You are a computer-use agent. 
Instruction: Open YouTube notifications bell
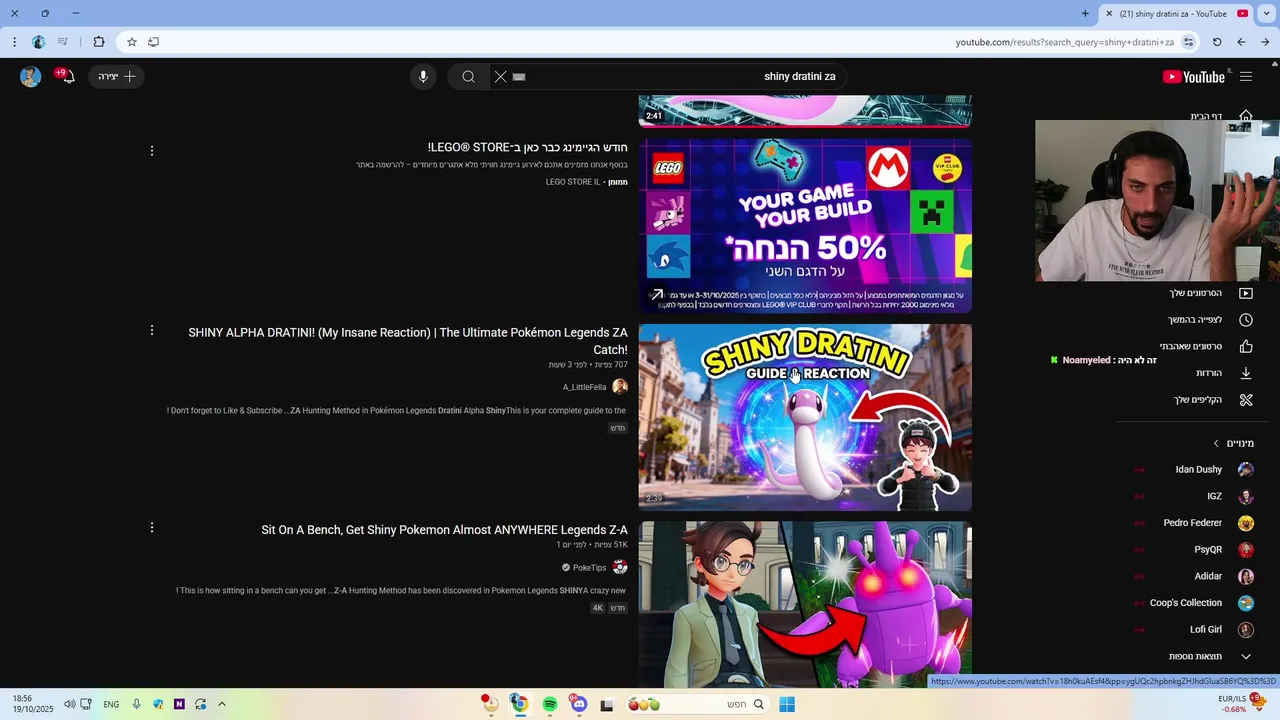67,77
